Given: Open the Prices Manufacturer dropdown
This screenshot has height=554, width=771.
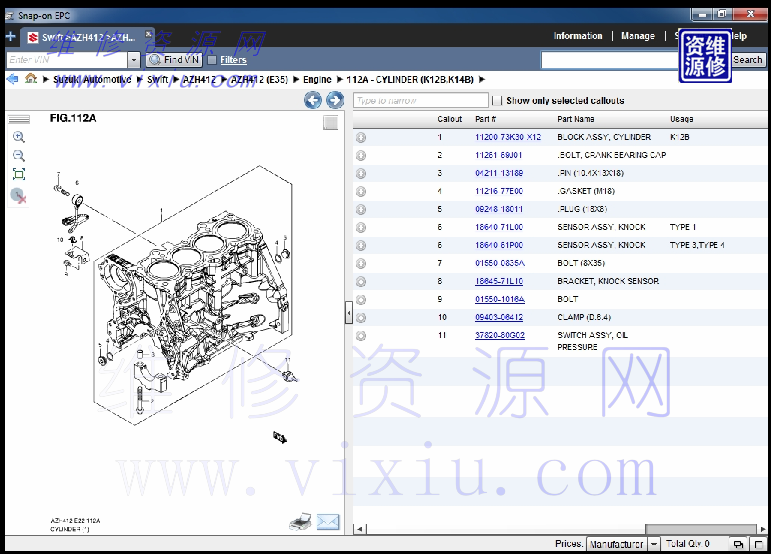Looking at the screenshot, I should [x=654, y=544].
